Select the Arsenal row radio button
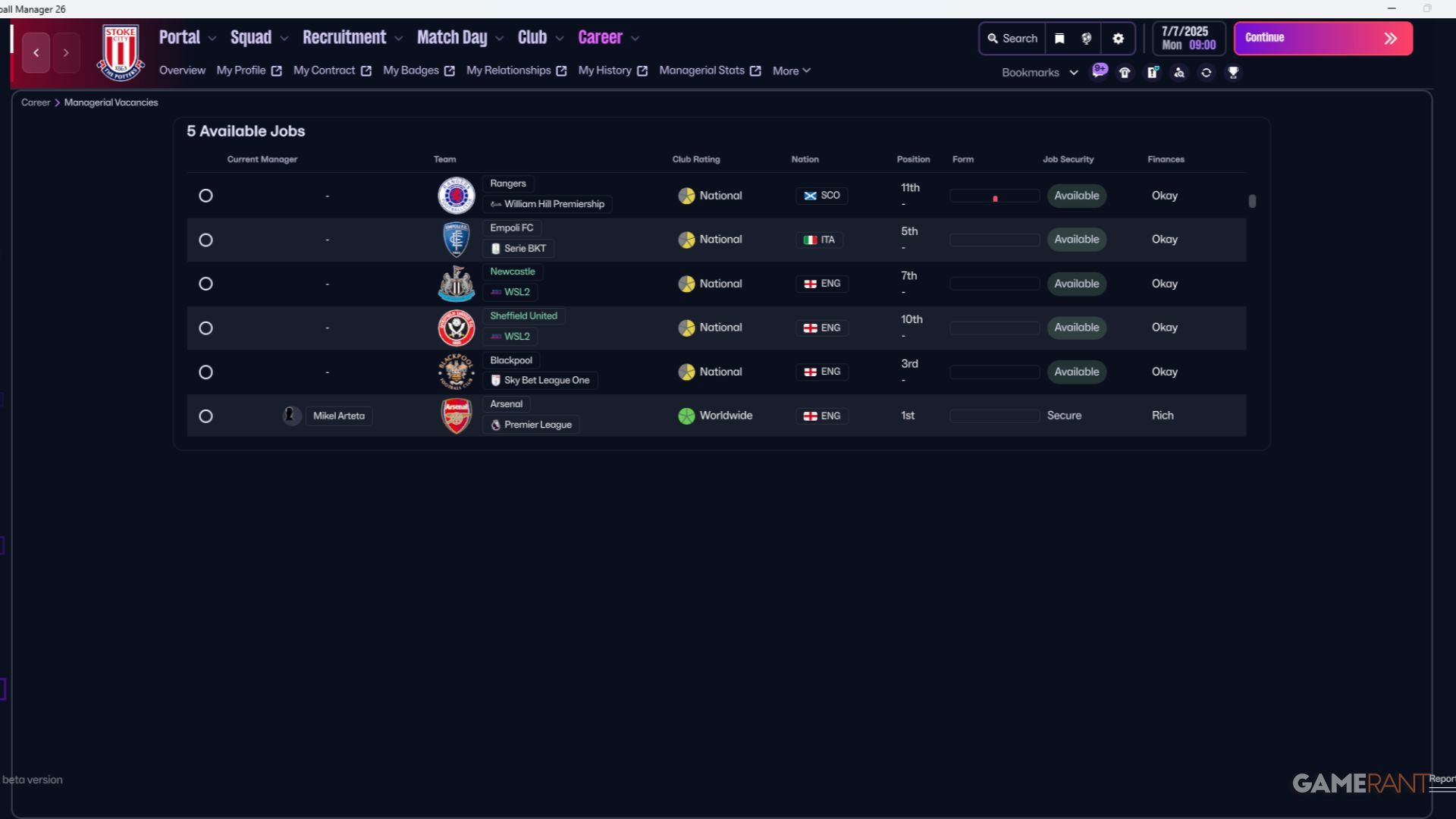 coord(206,416)
